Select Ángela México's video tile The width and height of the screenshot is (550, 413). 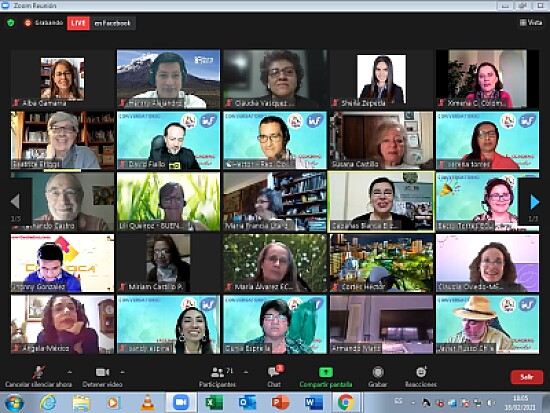(x=62, y=325)
